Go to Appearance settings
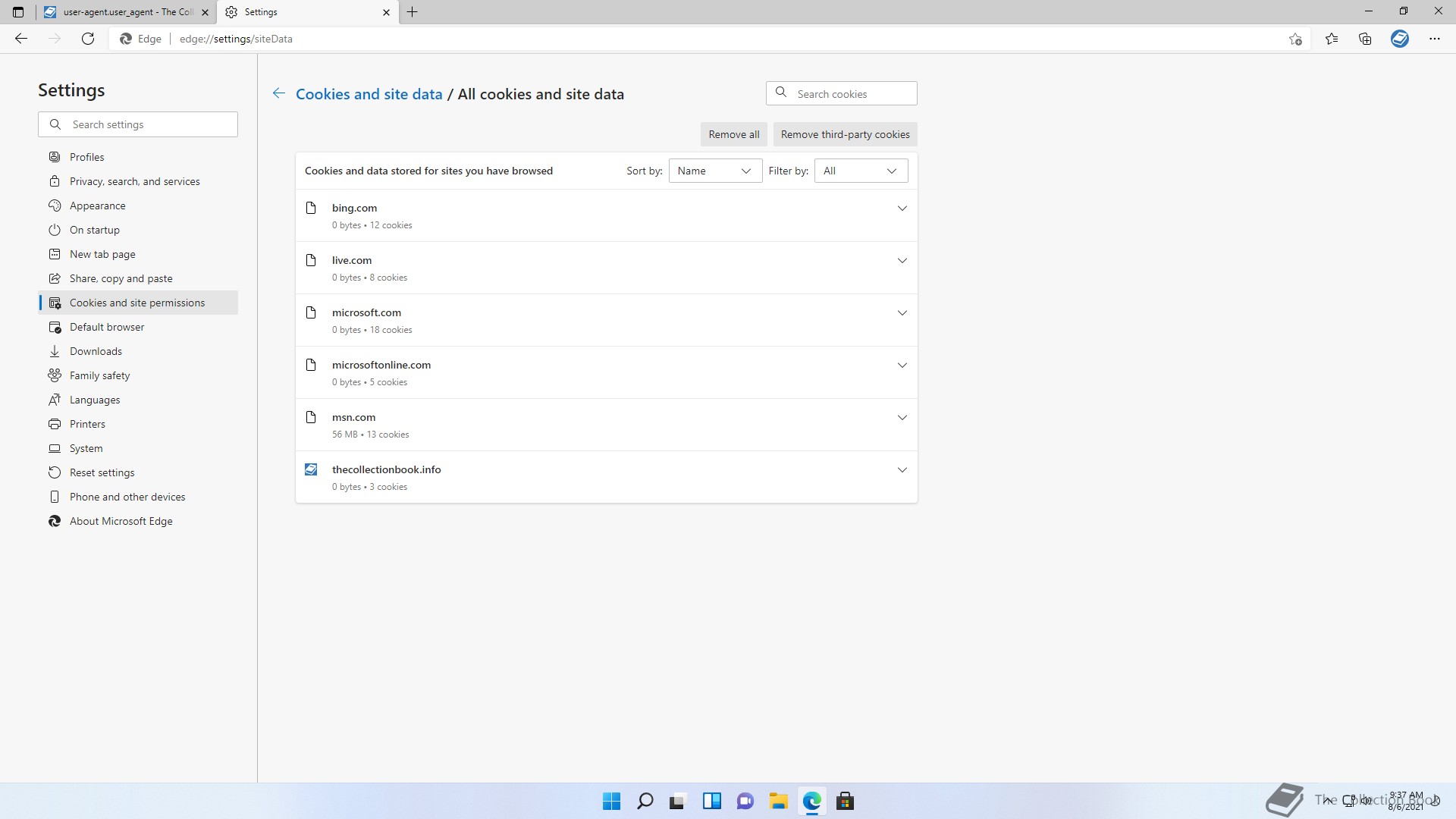The image size is (1456, 819). point(138,206)
